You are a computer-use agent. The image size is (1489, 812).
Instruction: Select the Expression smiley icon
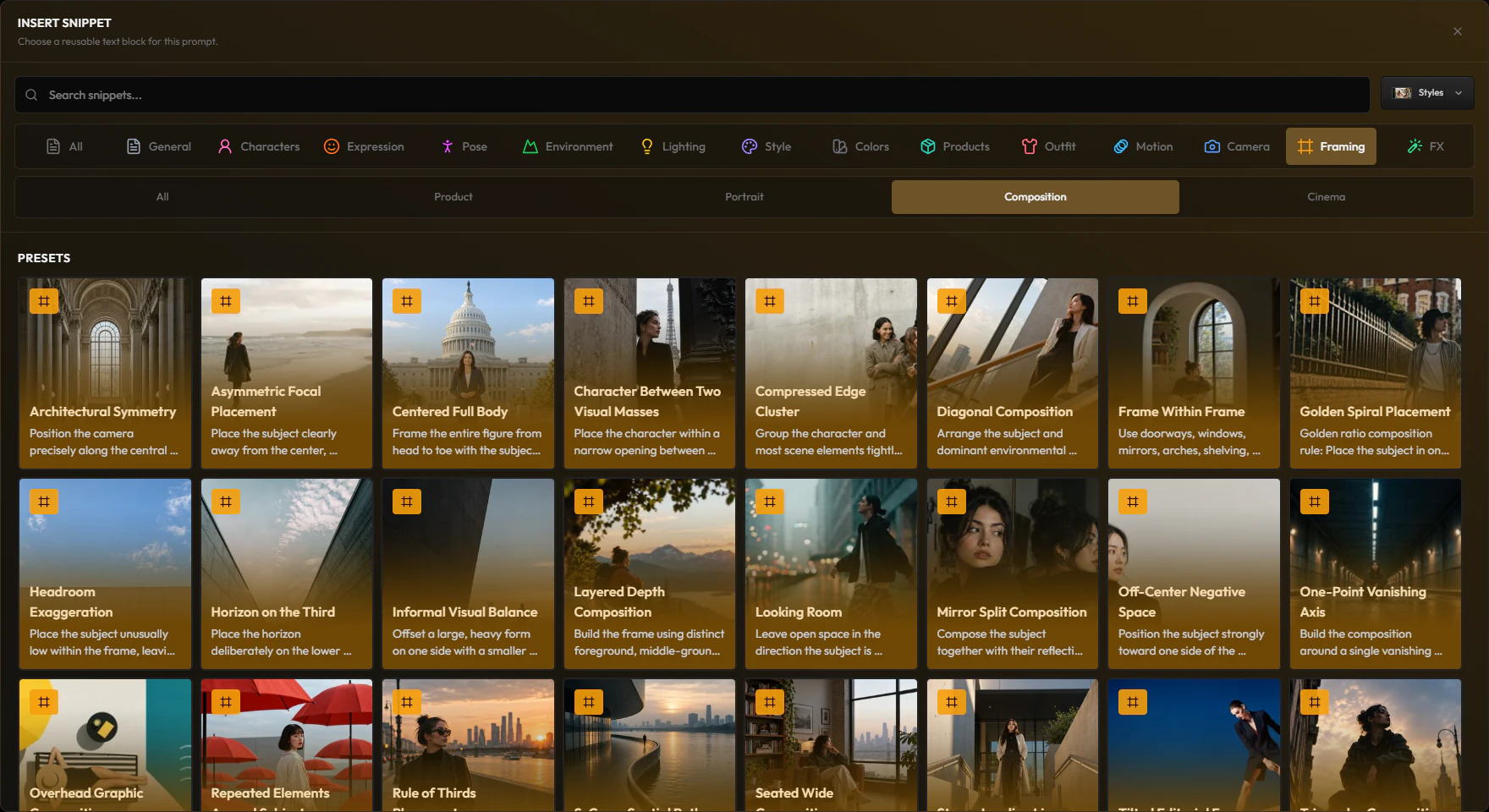(x=332, y=146)
